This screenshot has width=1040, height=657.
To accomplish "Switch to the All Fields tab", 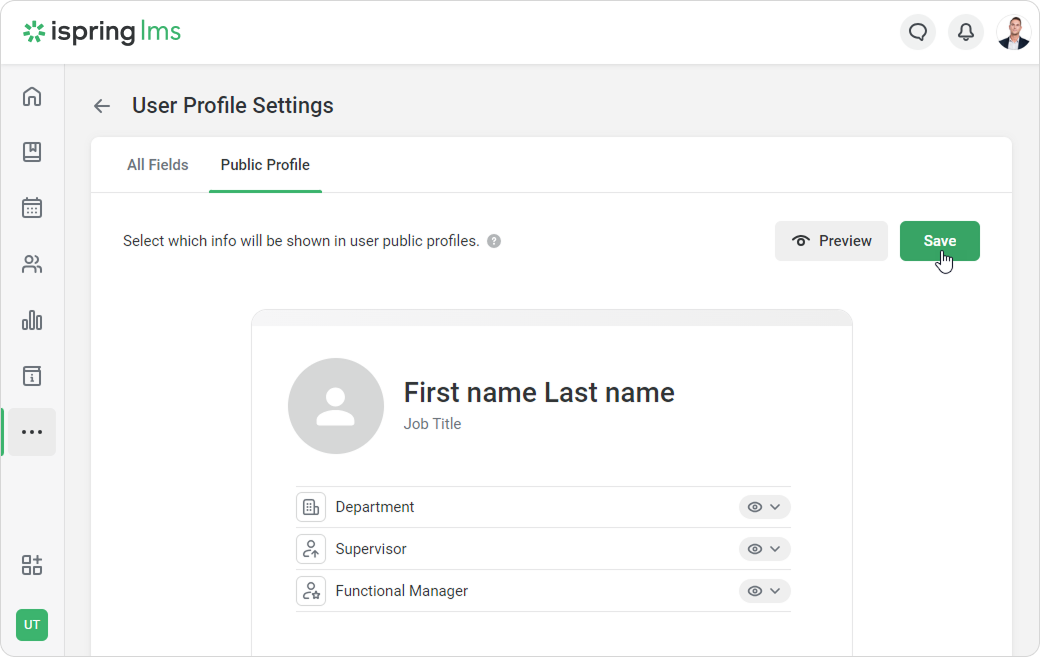I will (x=158, y=165).
